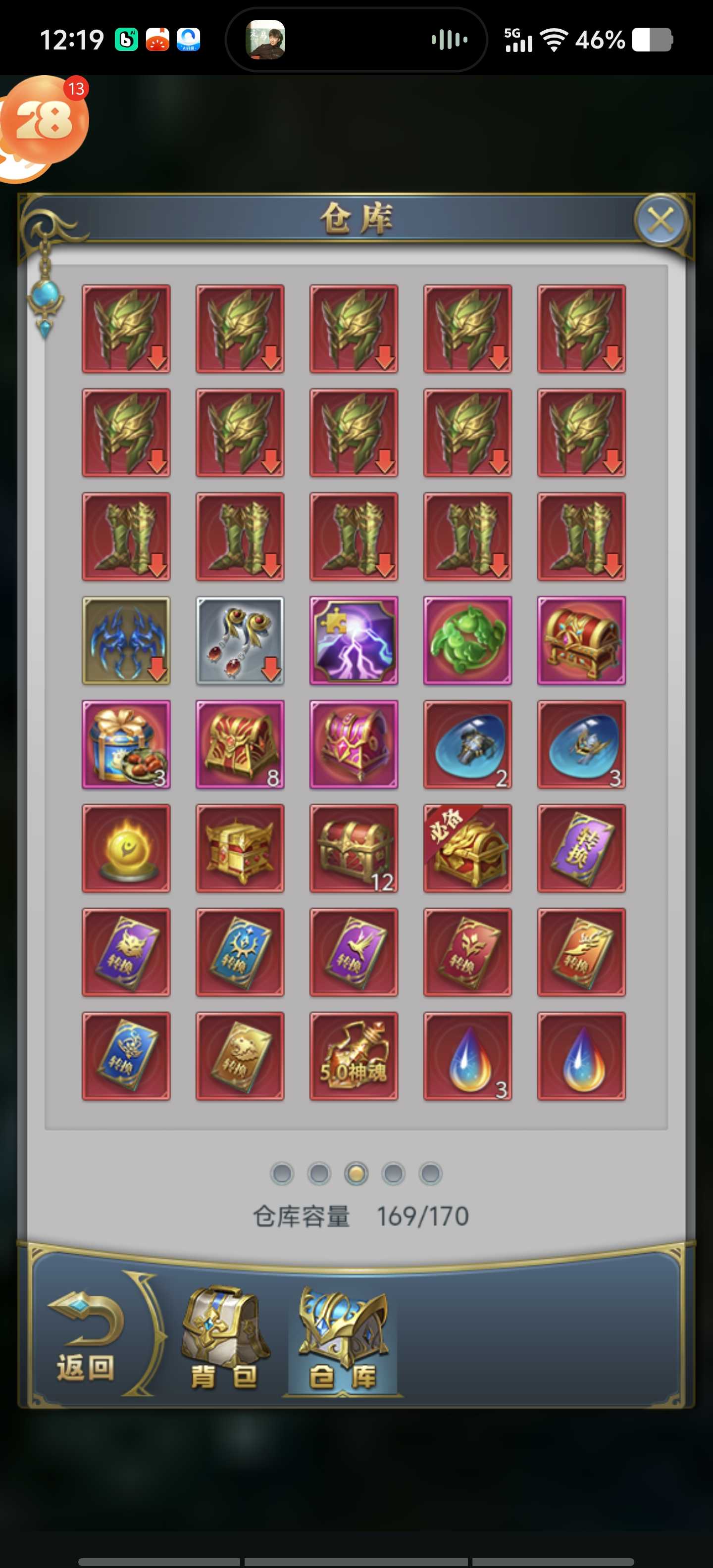Select the water droplet stack of 3

point(467,1056)
